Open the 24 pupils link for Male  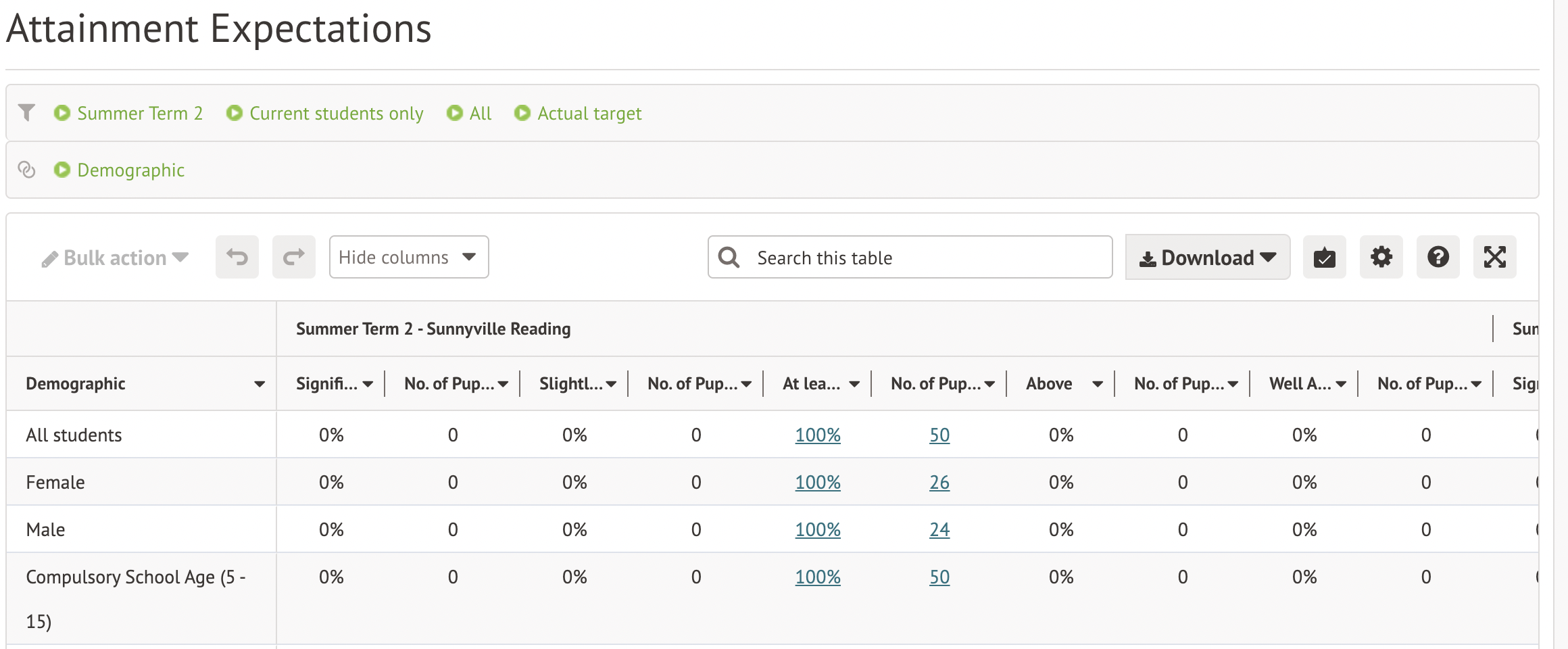pyautogui.click(x=939, y=530)
